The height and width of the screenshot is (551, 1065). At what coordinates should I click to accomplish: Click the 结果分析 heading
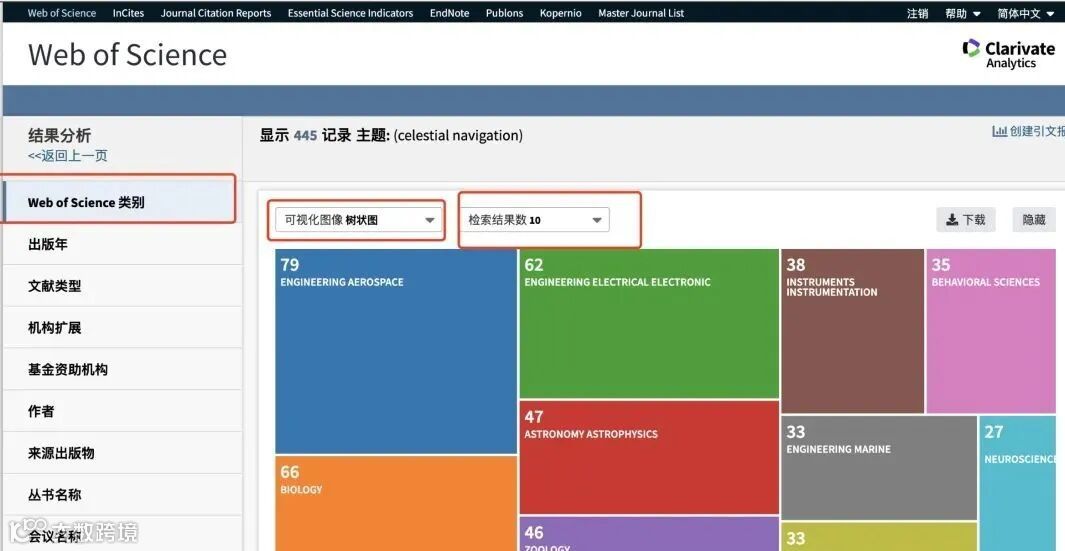click(x=59, y=135)
